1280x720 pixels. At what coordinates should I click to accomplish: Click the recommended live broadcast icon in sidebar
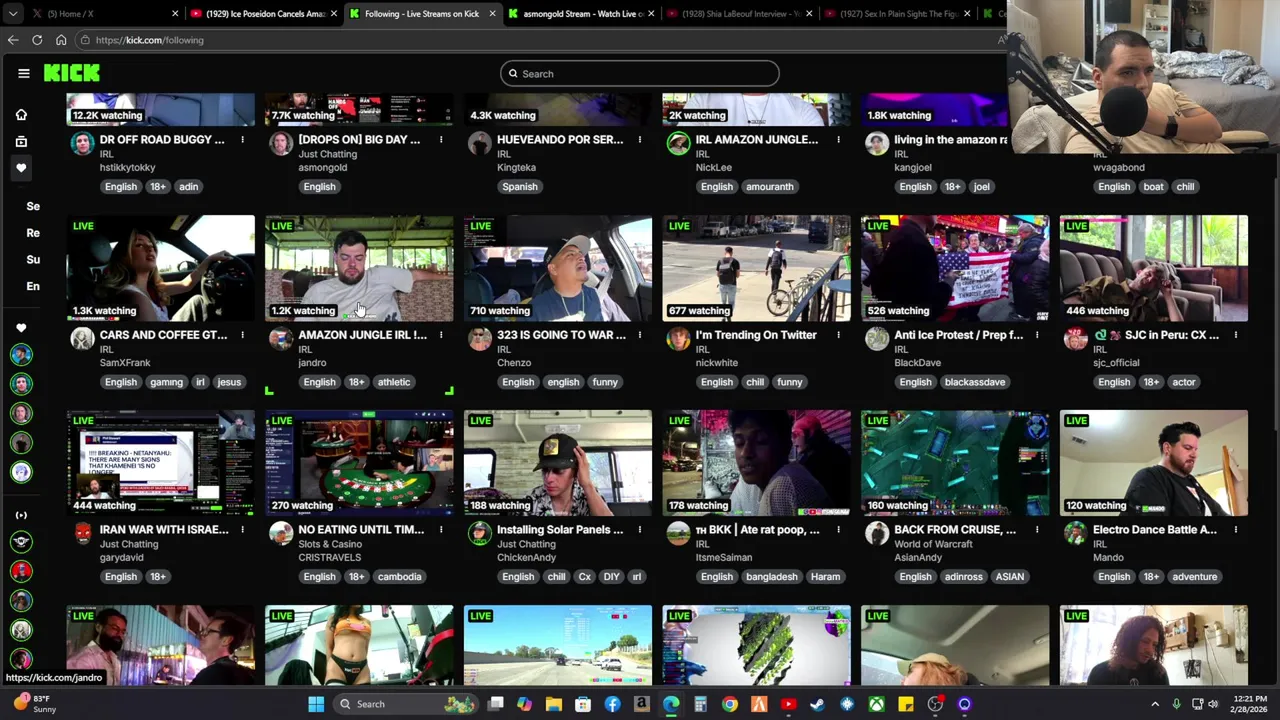pyautogui.click(x=21, y=515)
